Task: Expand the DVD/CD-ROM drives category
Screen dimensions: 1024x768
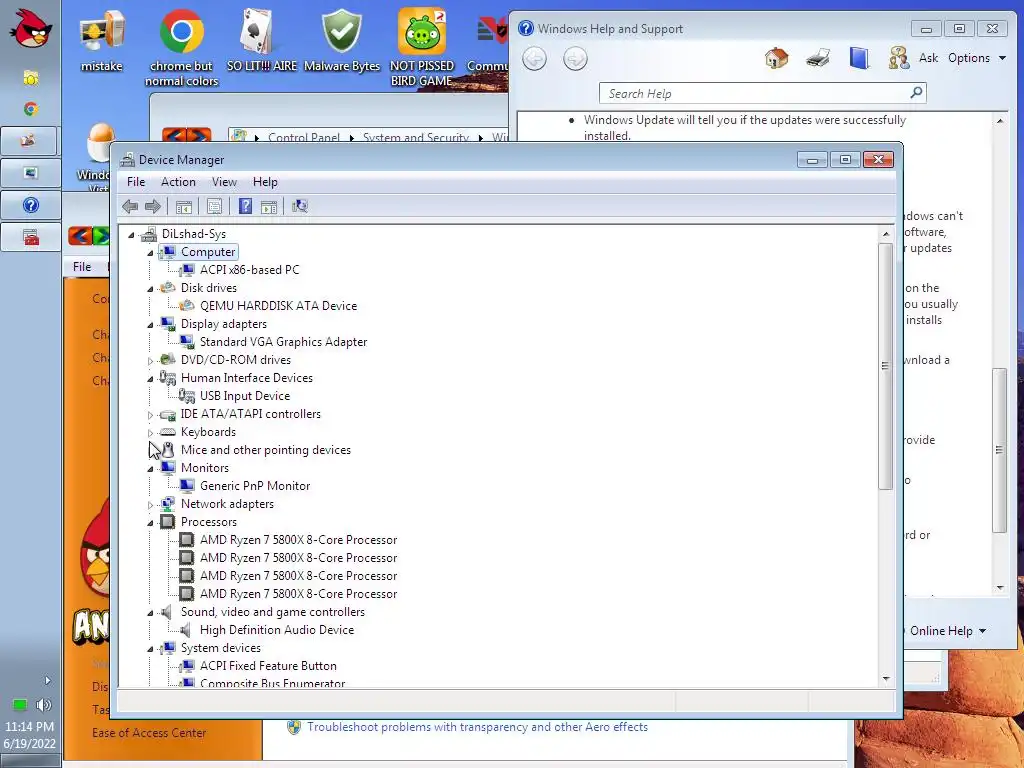Action: click(x=150, y=360)
